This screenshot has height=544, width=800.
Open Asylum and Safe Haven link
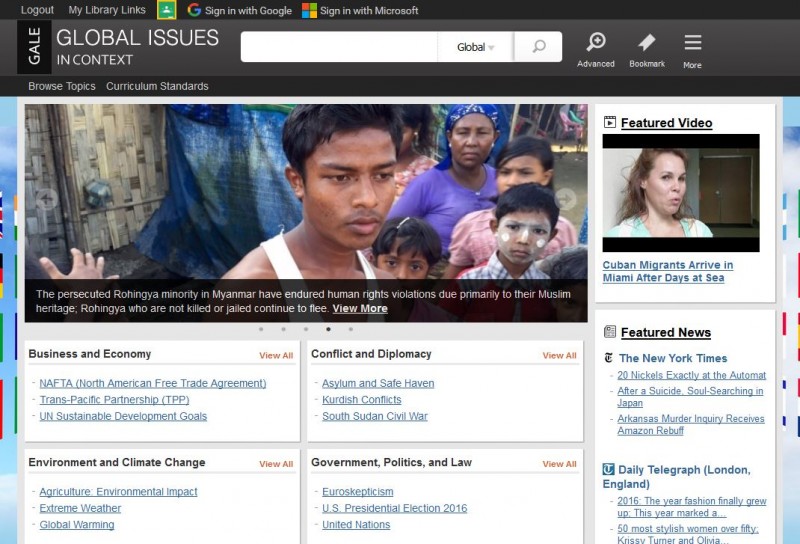[378, 383]
